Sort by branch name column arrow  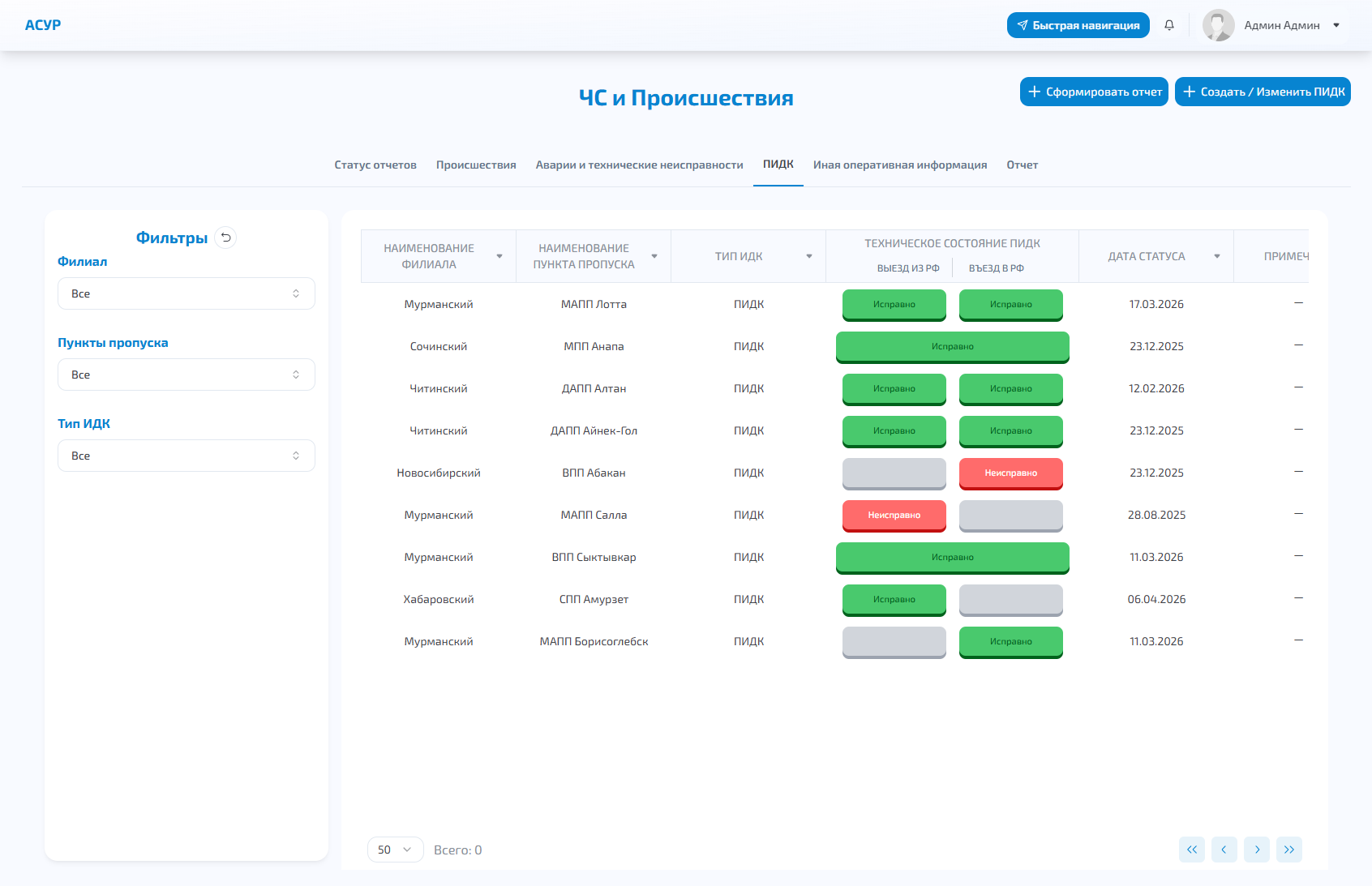[499, 256]
